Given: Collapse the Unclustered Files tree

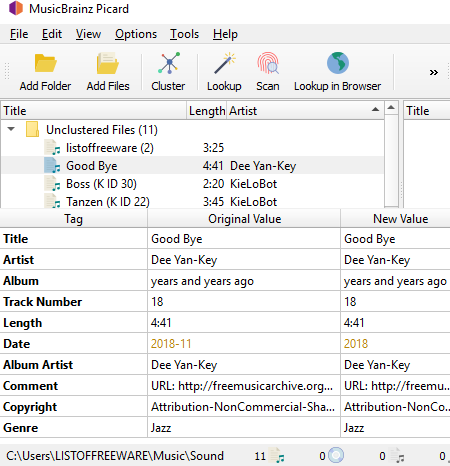Looking at the screenshot, I should pyautogui.click(x=11, y=129).
